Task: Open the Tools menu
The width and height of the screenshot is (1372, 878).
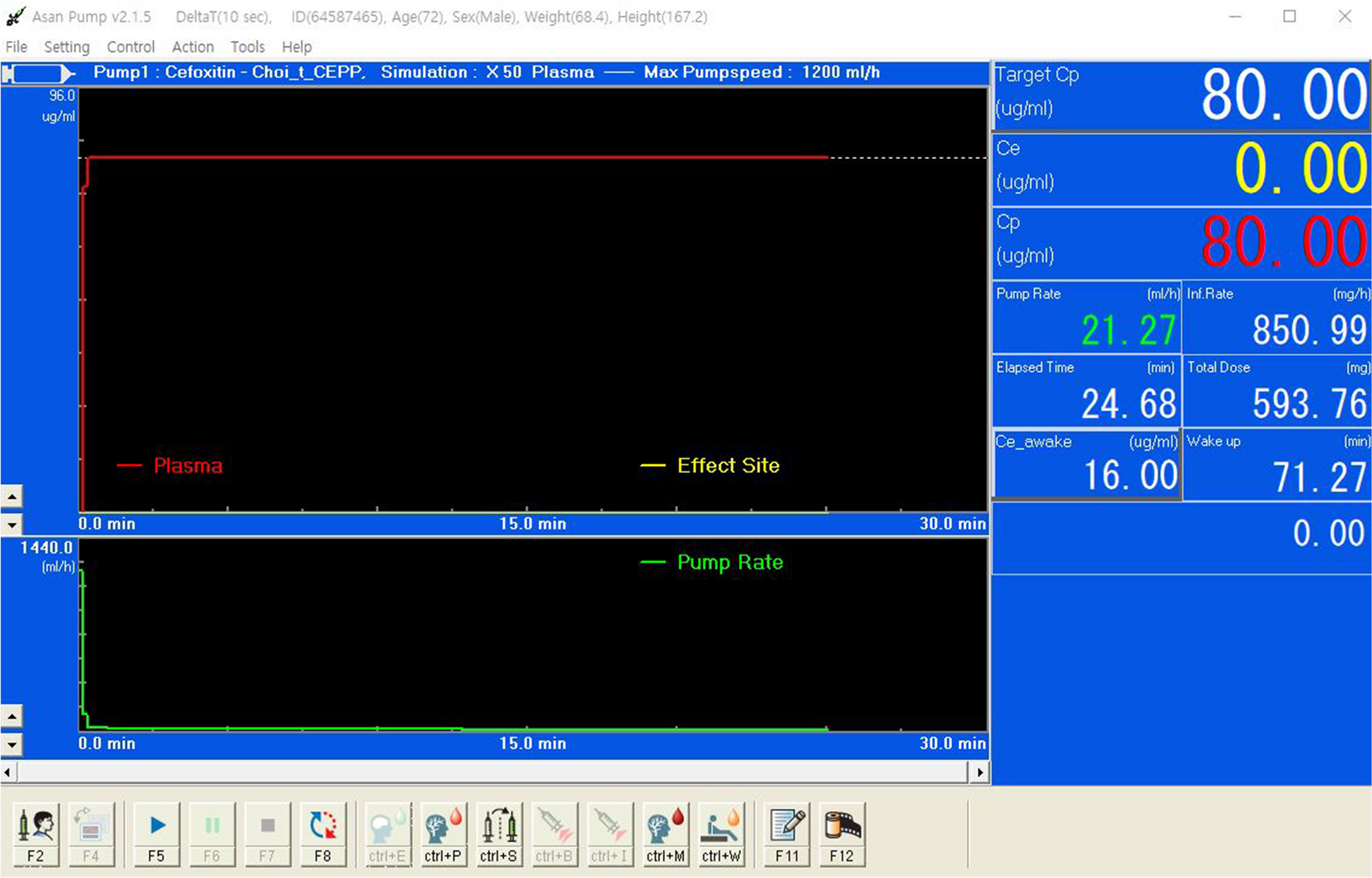Action: [247, 47]
